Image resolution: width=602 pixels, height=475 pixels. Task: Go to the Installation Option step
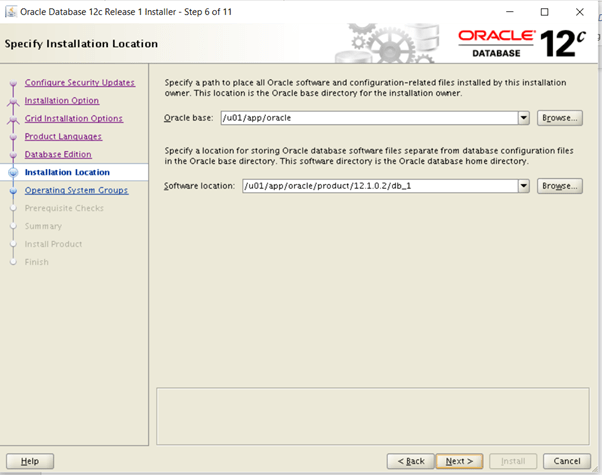click(62, 100)
